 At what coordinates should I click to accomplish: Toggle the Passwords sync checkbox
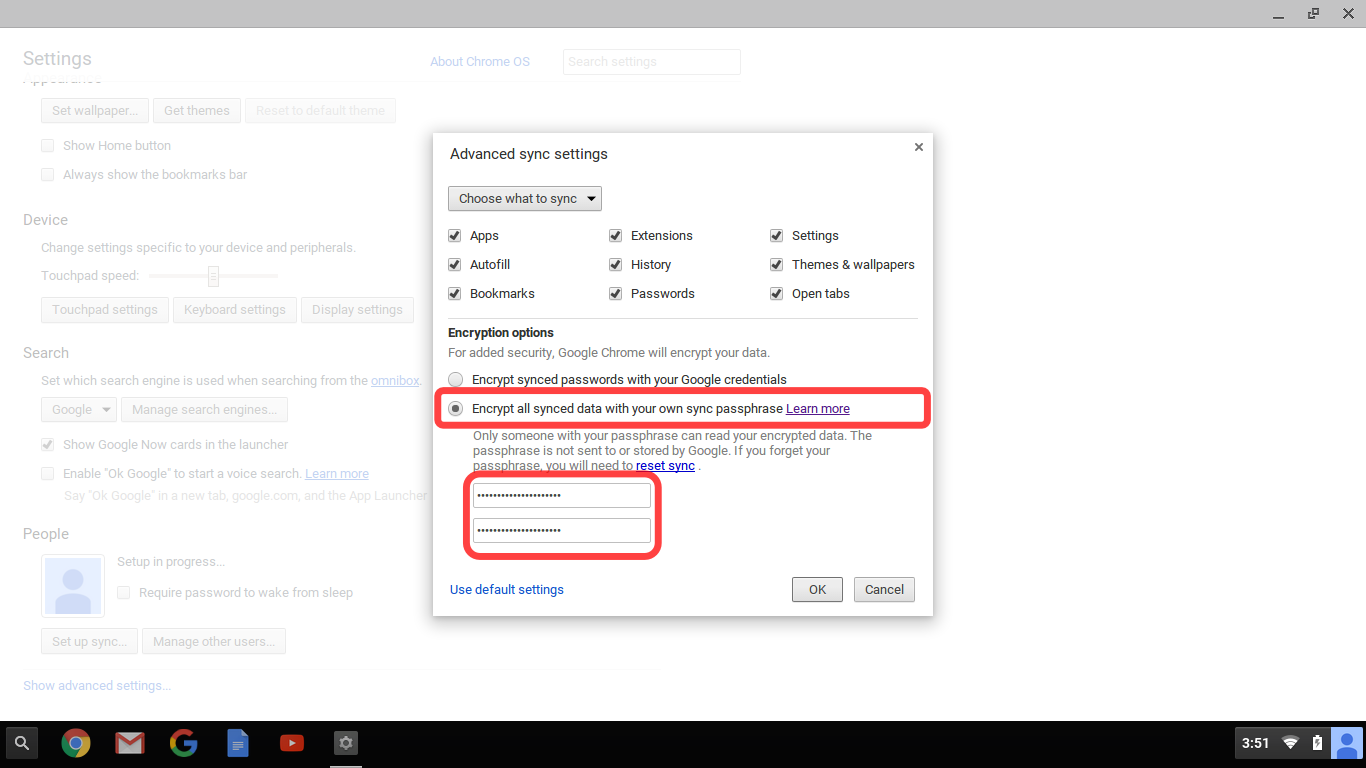616,294
